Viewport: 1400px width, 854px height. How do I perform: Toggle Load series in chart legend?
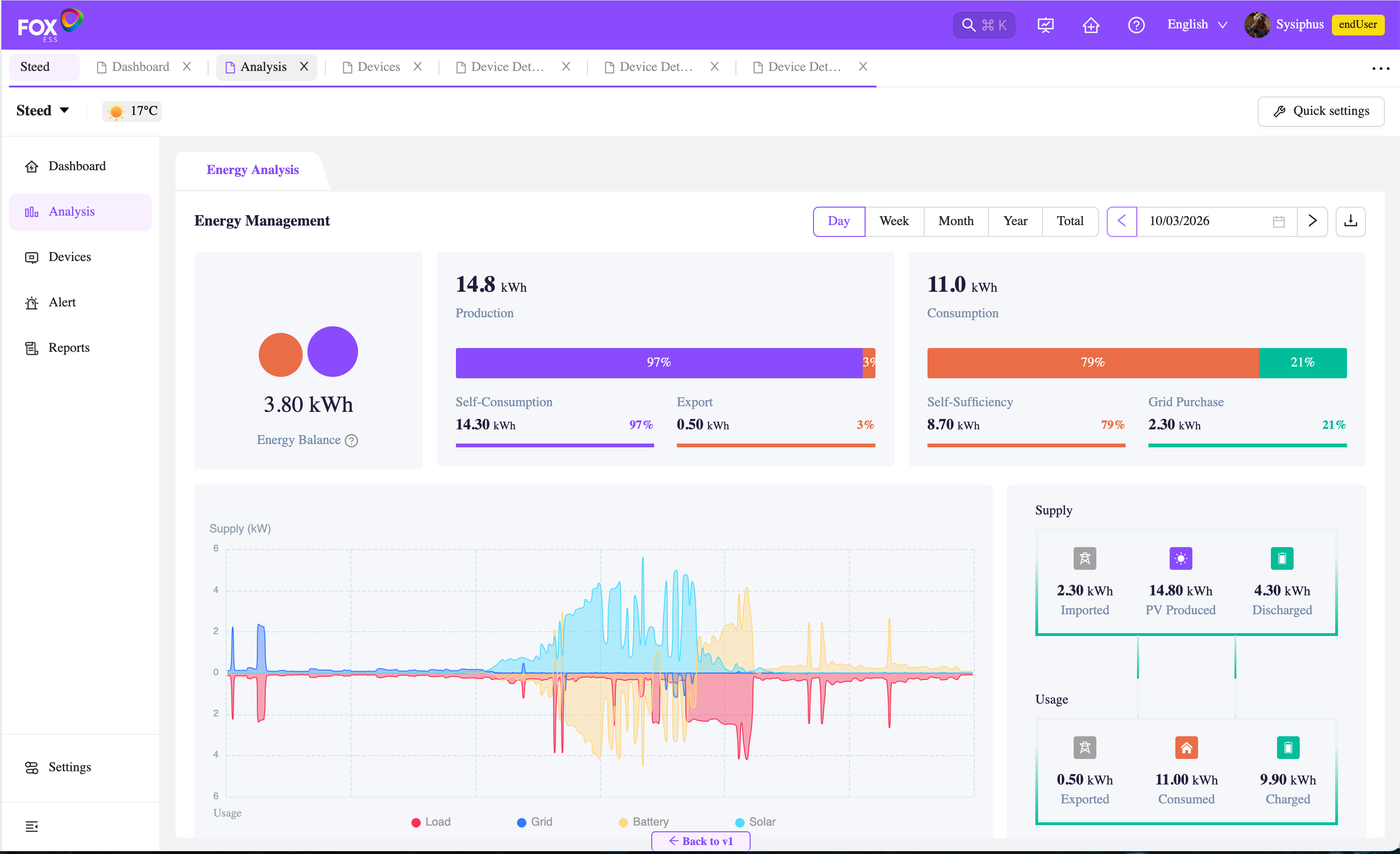pos(431,822)
